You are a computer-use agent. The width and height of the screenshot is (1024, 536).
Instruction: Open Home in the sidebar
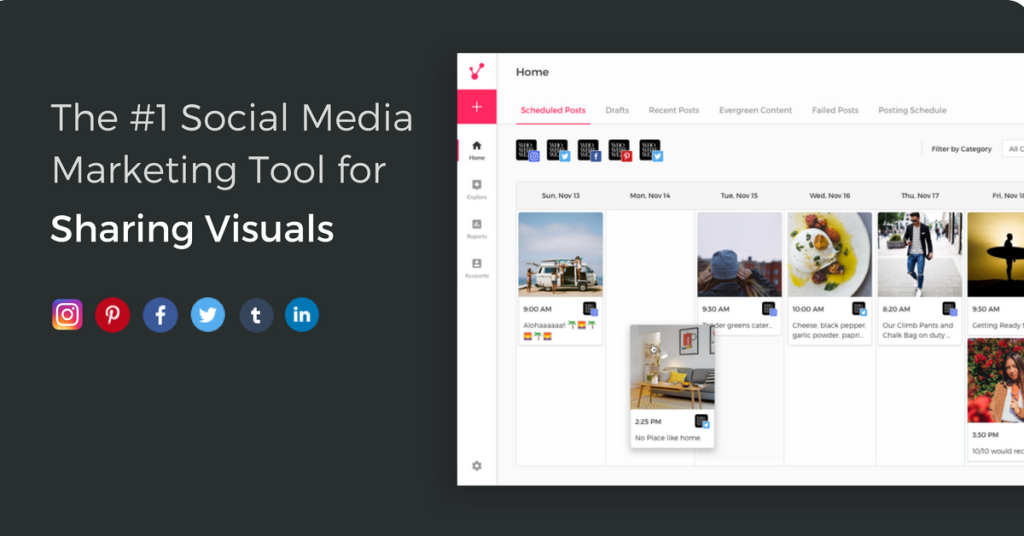click(x=477, y=150)
